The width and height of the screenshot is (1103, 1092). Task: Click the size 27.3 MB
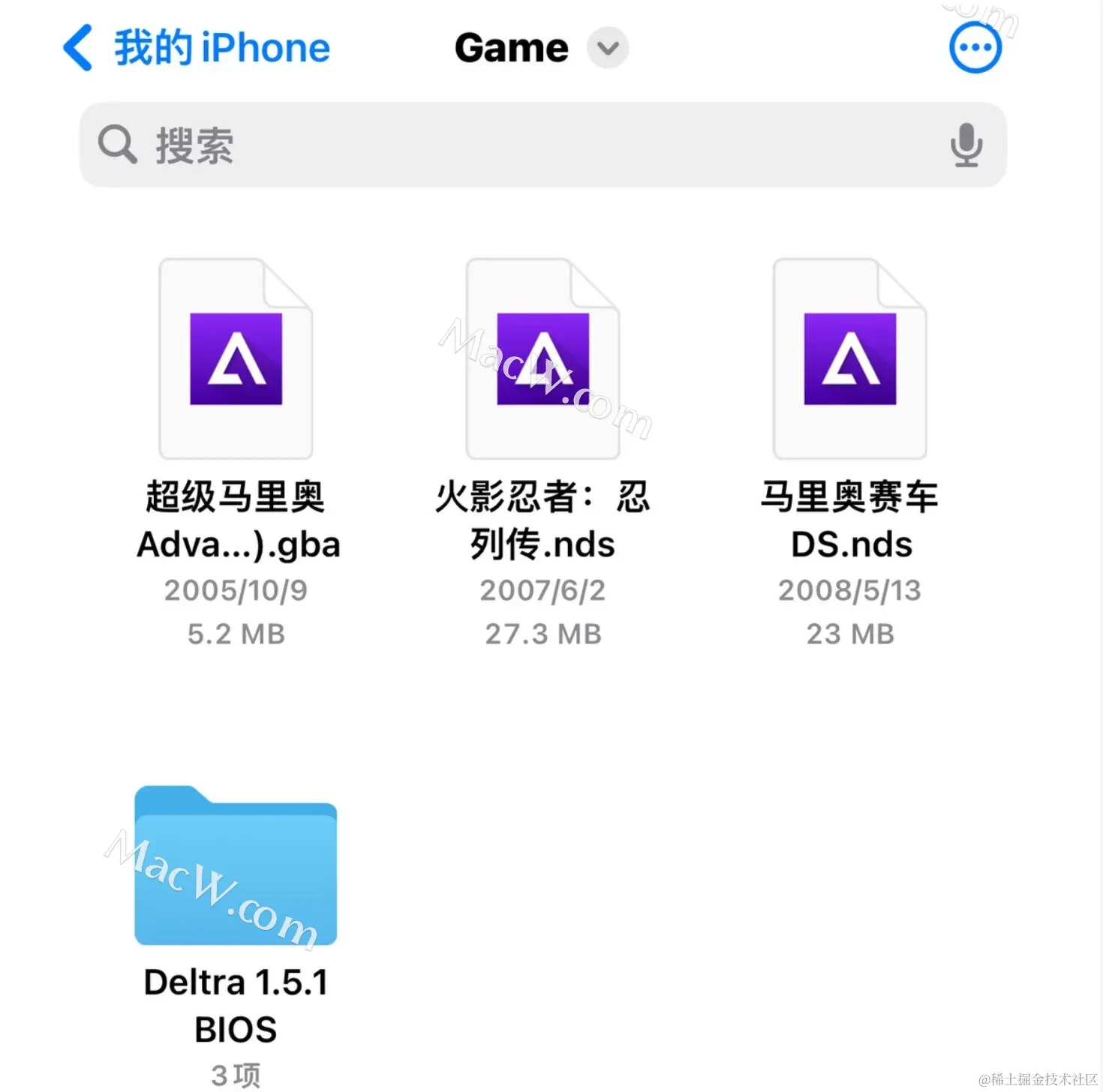click(x=542, y=634)
